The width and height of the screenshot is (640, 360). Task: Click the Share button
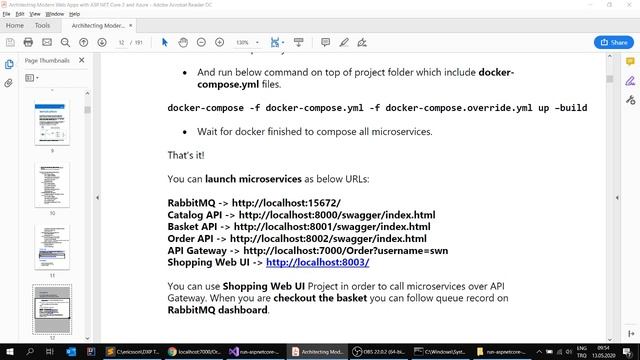614,42
